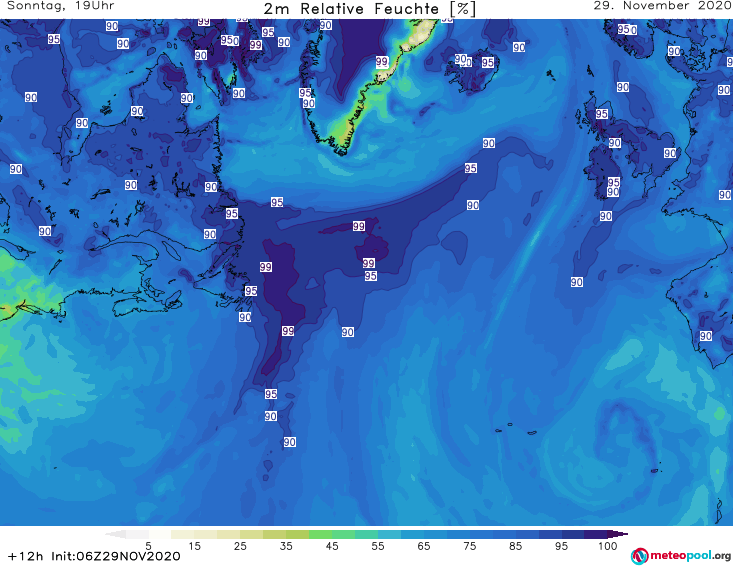The width and height of the screenshot is (733, 566).
Task: Click the pale gray arrow tip starting the legend
Action: [x=115, y=534]
